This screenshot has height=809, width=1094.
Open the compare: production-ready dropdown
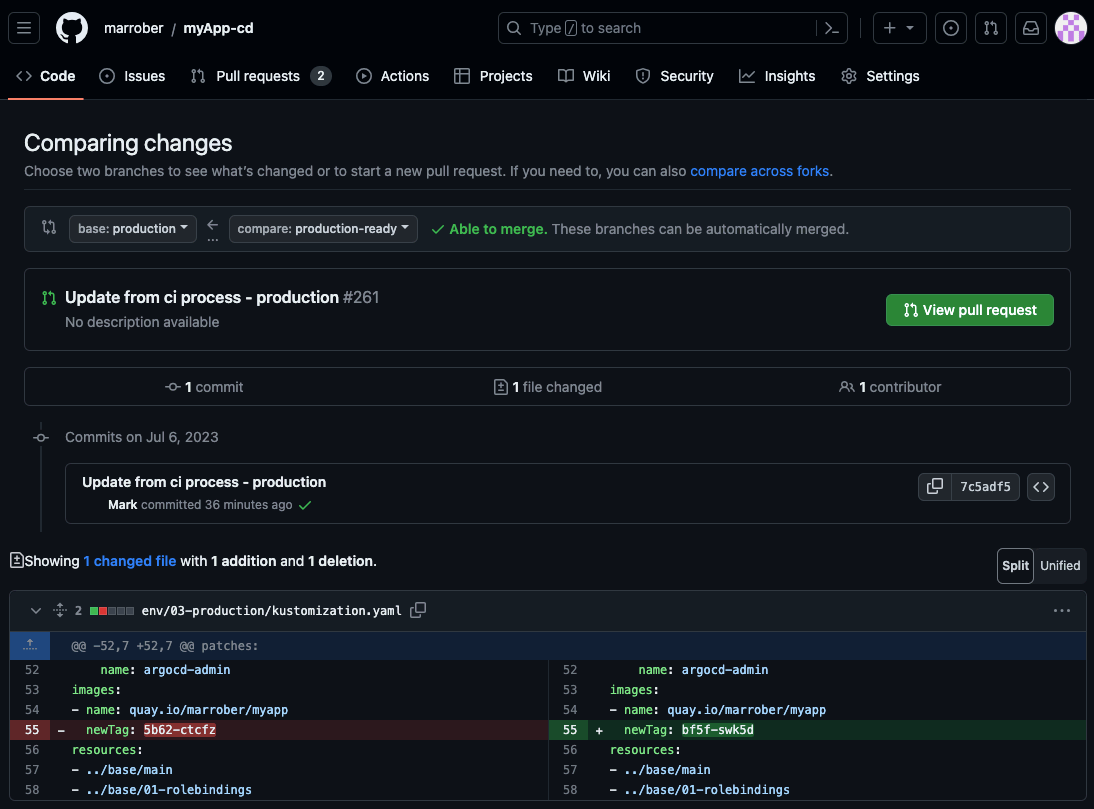(323, 228)
